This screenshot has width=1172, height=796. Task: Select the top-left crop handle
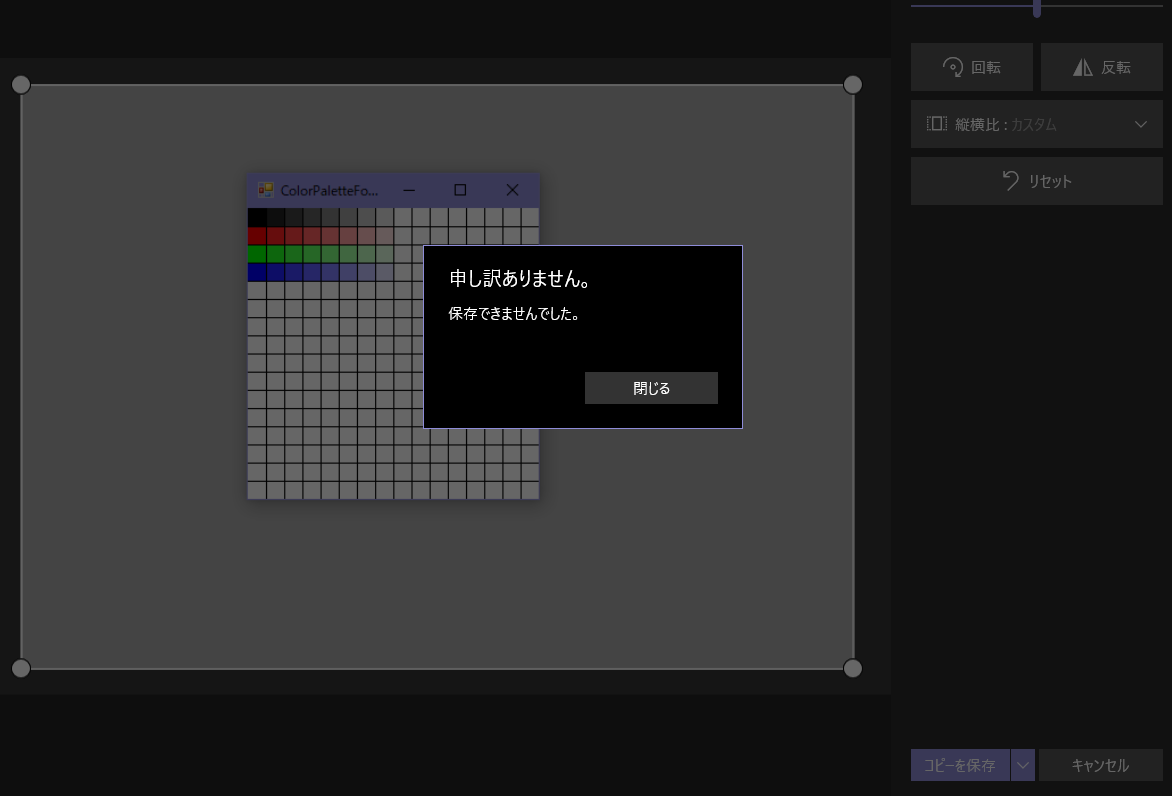(x=22, y=84)
